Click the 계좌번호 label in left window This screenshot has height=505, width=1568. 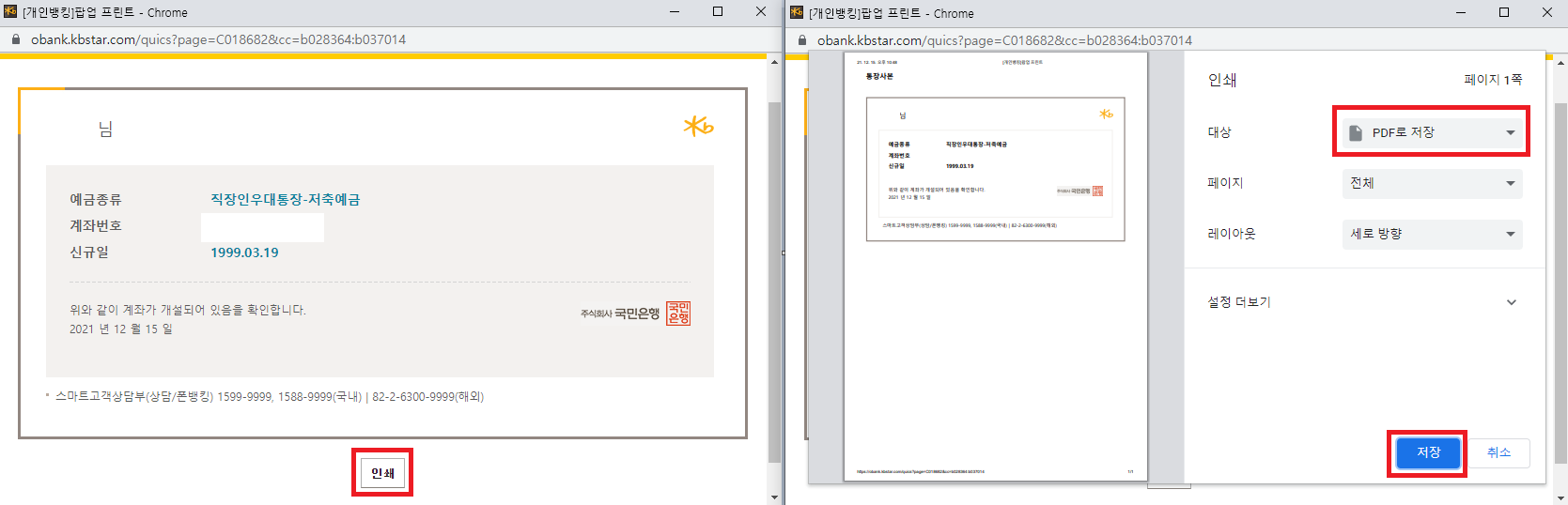(x=96, y=226)
